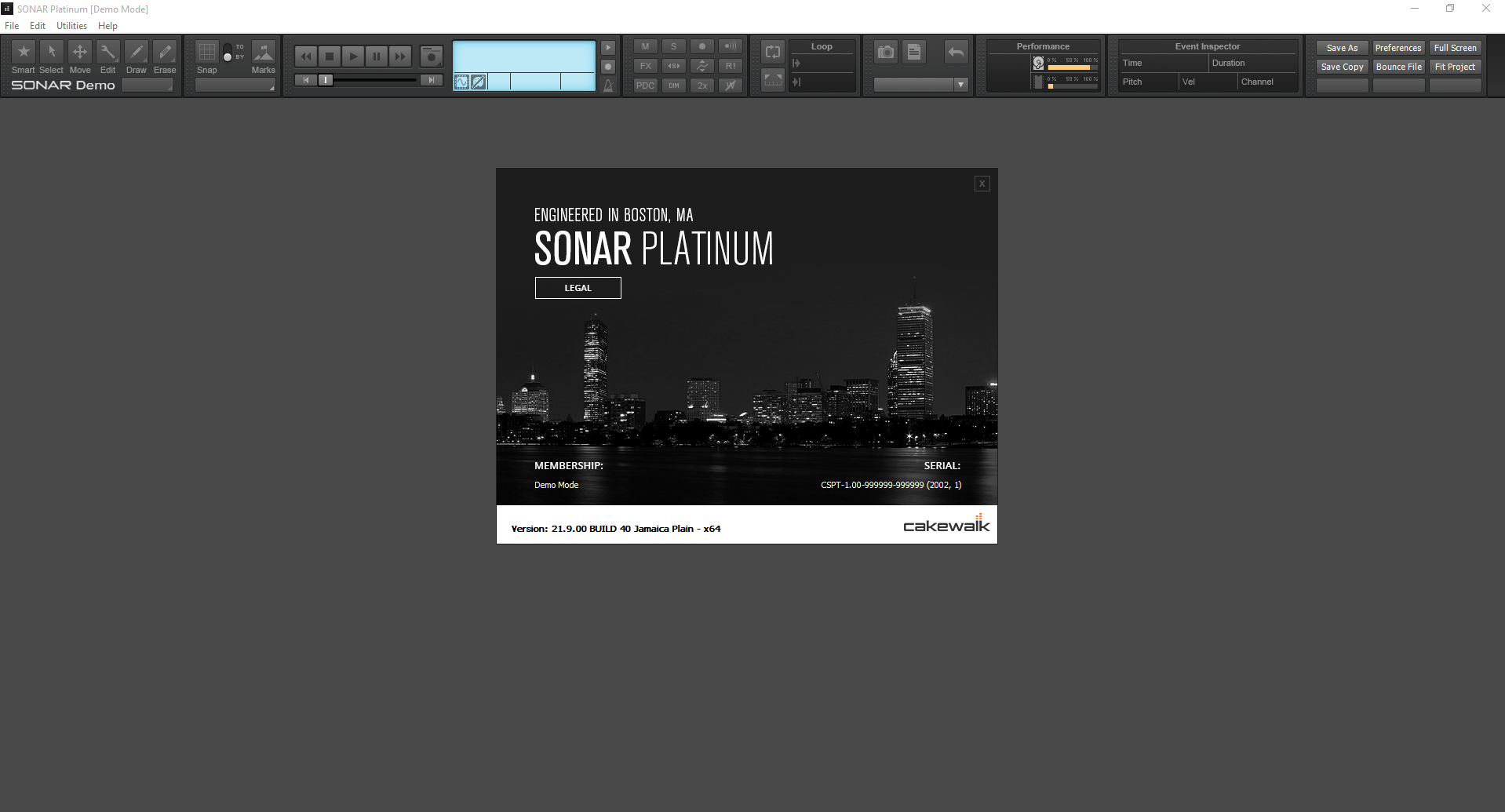The width and height of the screenshot is (1505, 812).
Task: Click the metronome icon
Action: pyautogui.click(x=608, y=86)
